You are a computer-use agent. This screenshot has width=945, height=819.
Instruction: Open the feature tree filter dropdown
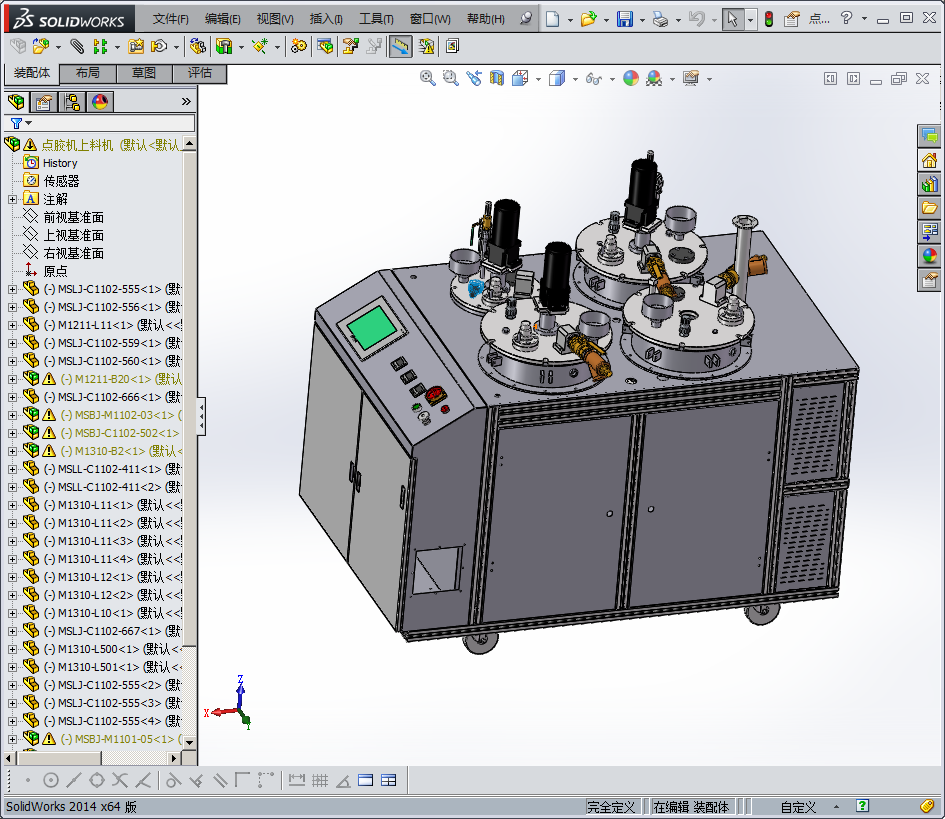click(x=20, y=123)
